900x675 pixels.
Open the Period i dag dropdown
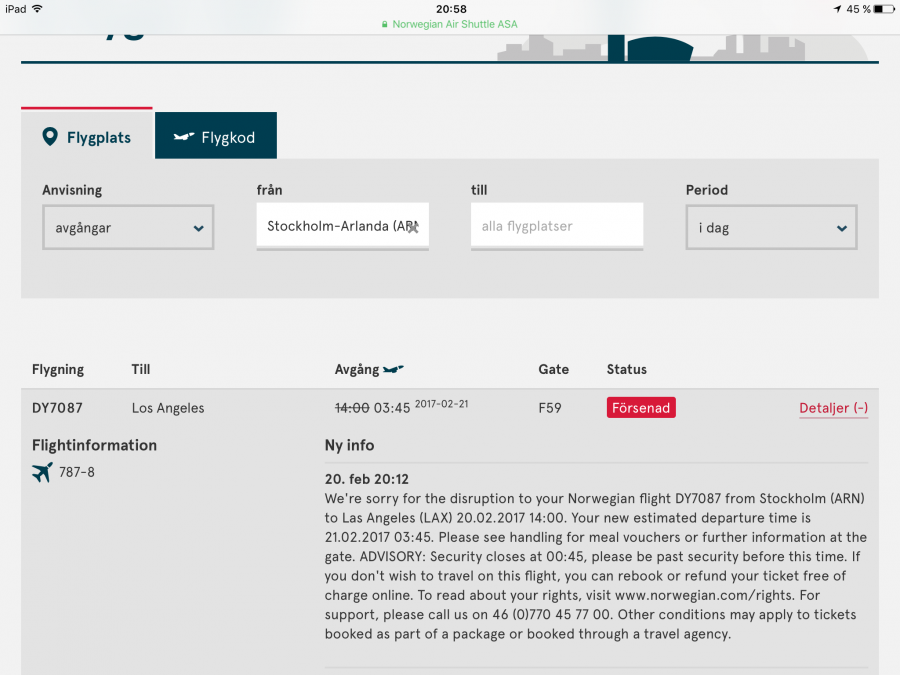(x=771, y=228)
